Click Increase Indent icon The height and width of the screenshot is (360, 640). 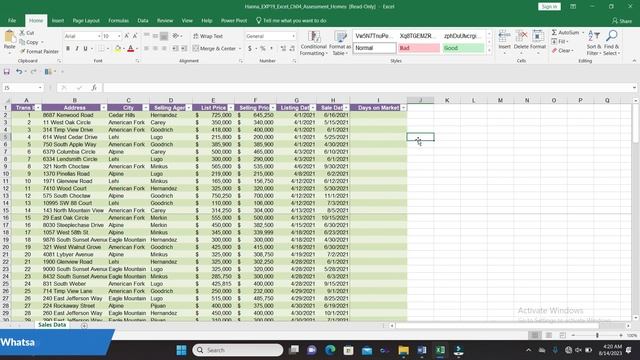tap(184, 49)
